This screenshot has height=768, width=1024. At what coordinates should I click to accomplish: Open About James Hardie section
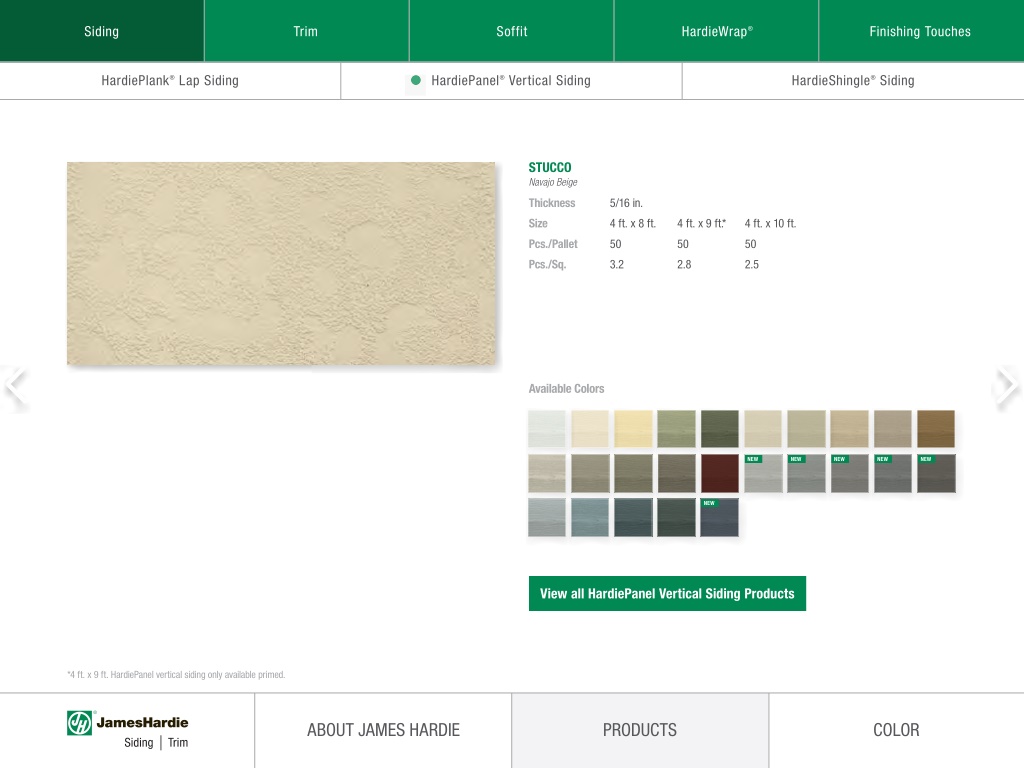[x=383, y=731]
